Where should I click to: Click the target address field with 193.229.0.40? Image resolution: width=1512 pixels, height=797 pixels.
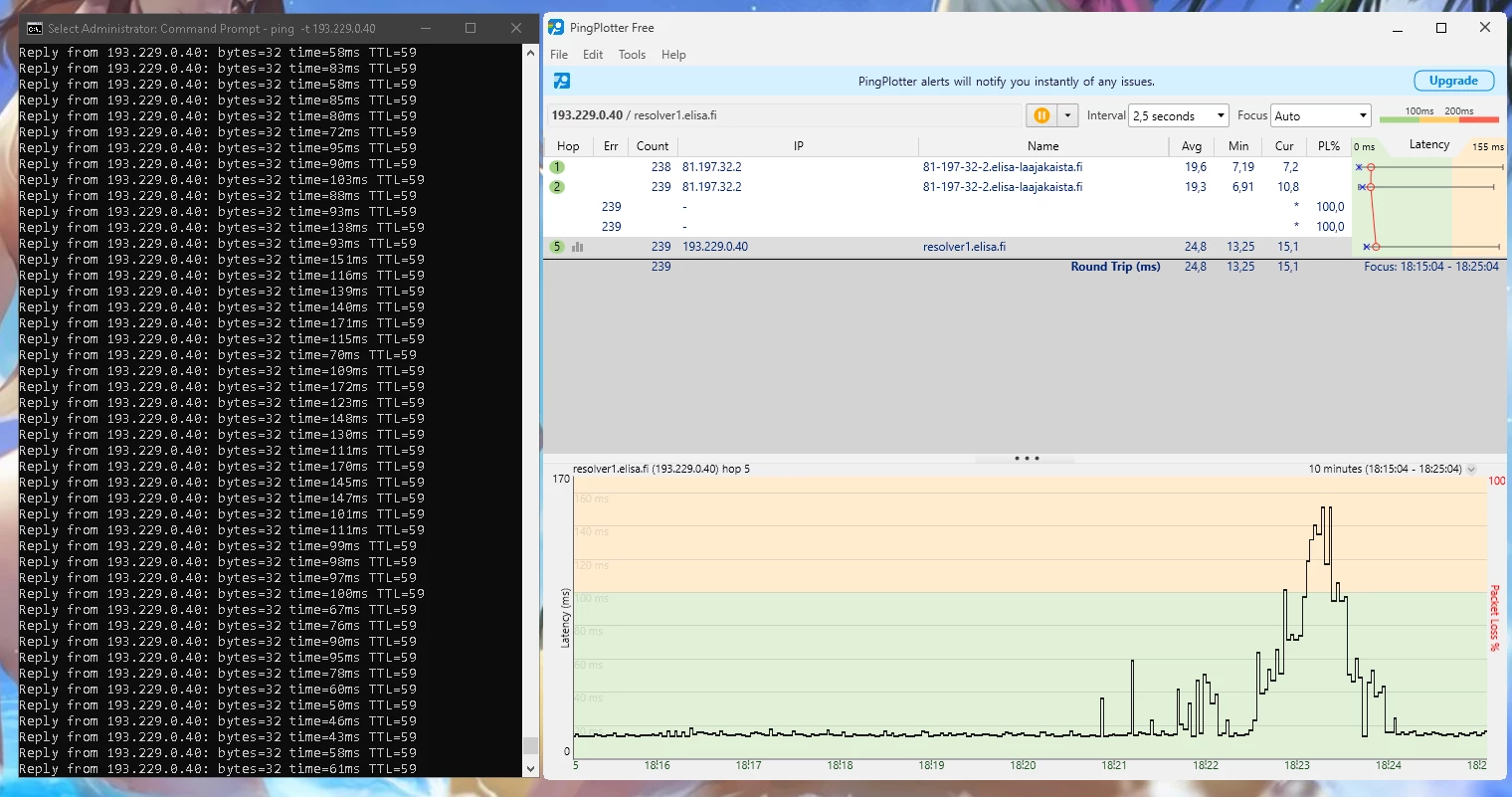click(786, 115)
